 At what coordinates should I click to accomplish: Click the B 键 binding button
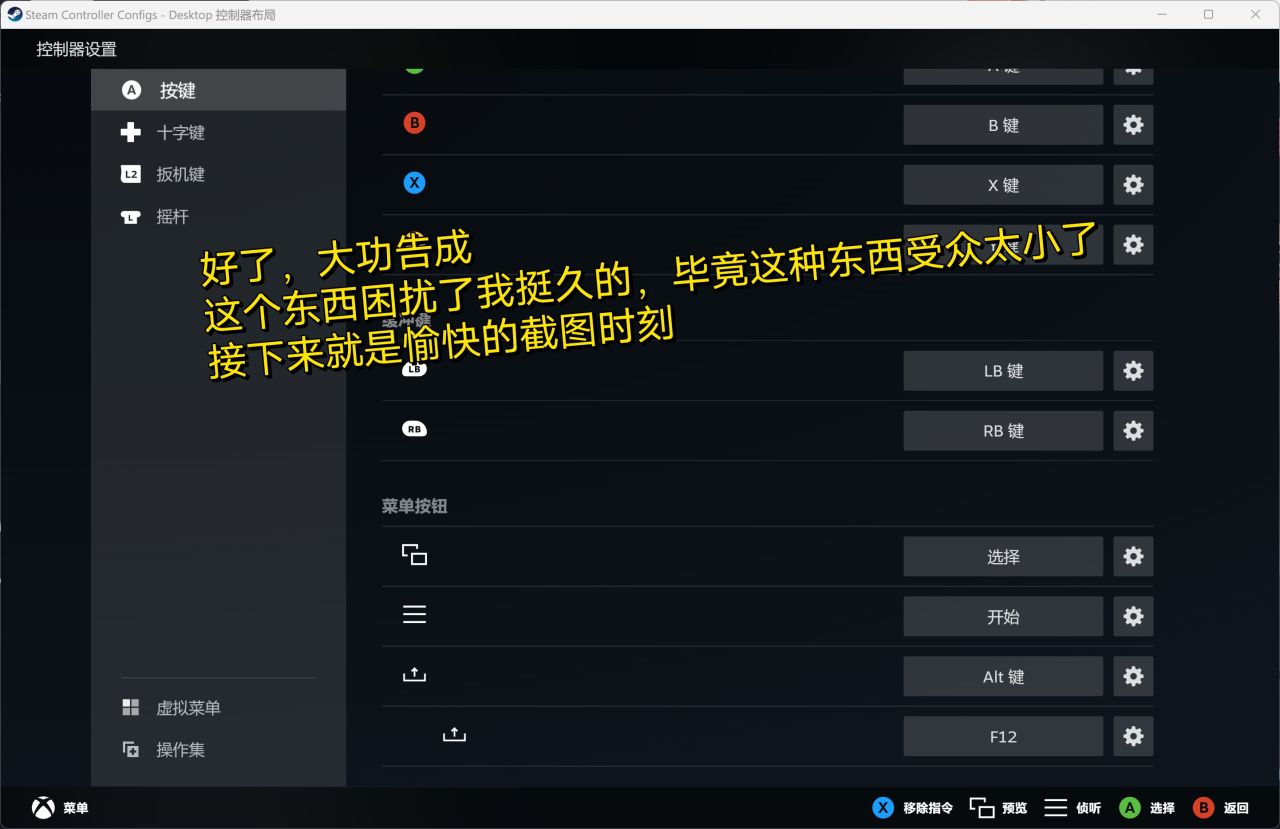(1003, 125)
